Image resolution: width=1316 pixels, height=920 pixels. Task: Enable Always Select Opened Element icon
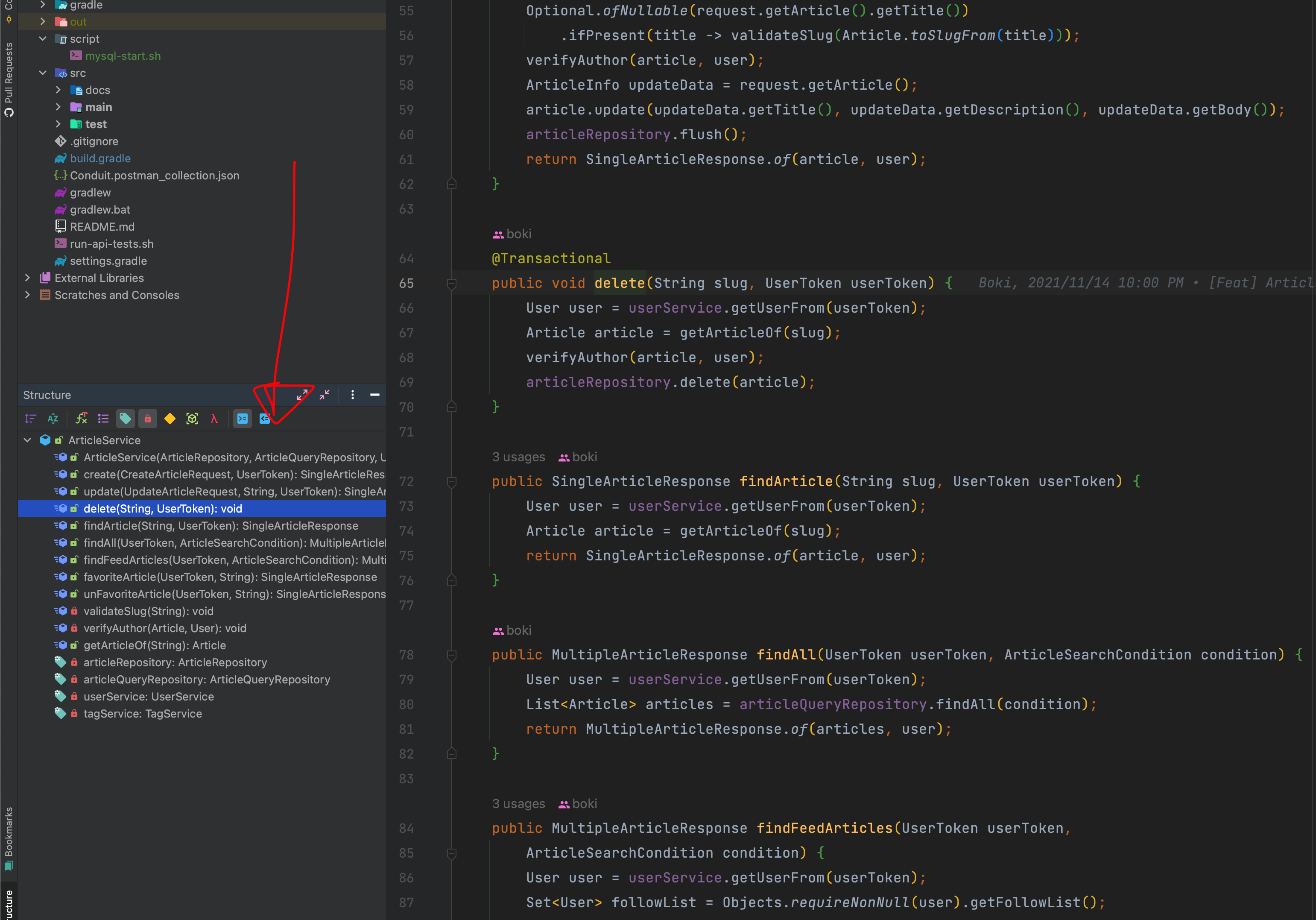tap(265, 419)
